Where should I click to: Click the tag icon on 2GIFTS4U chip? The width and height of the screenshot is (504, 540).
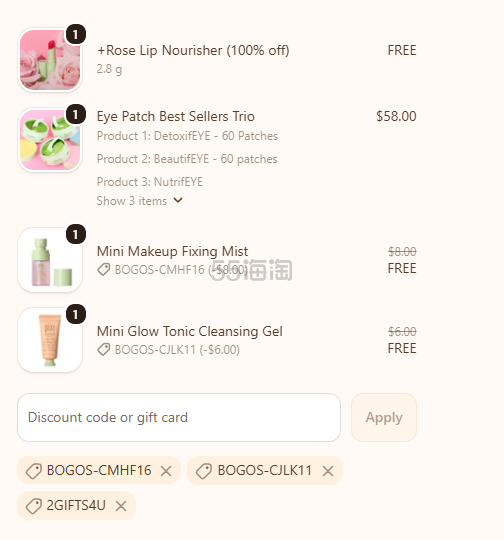pyautogui.click(x=34, y=506)
